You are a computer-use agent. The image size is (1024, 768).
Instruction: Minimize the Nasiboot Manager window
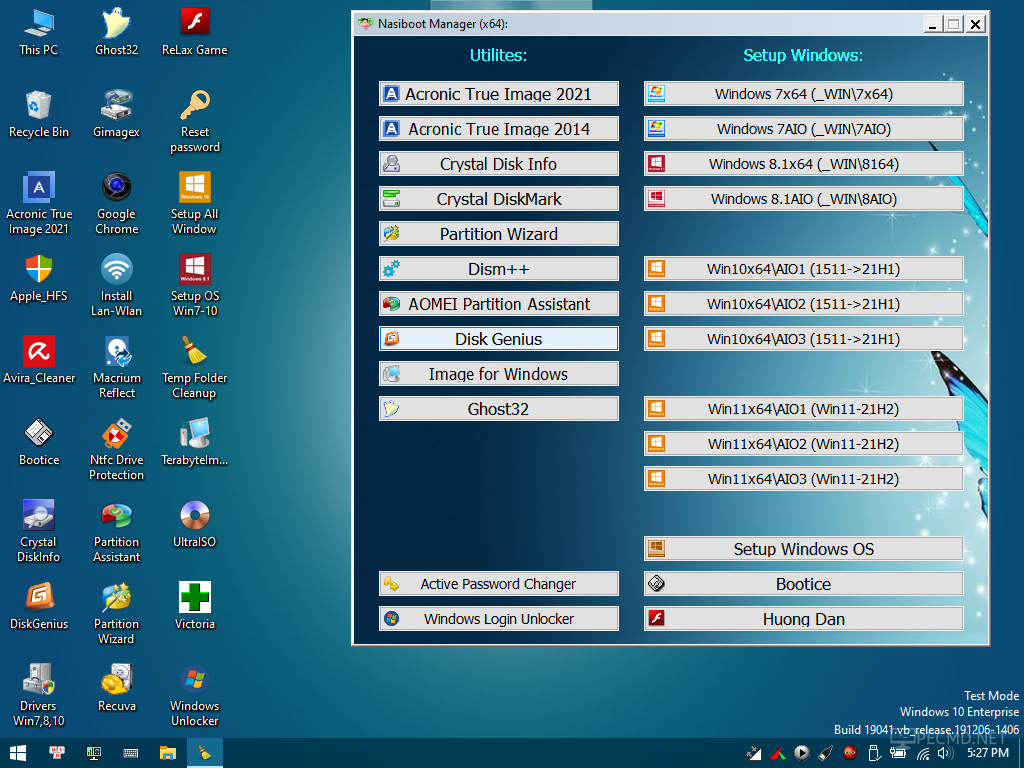point(933,24)
